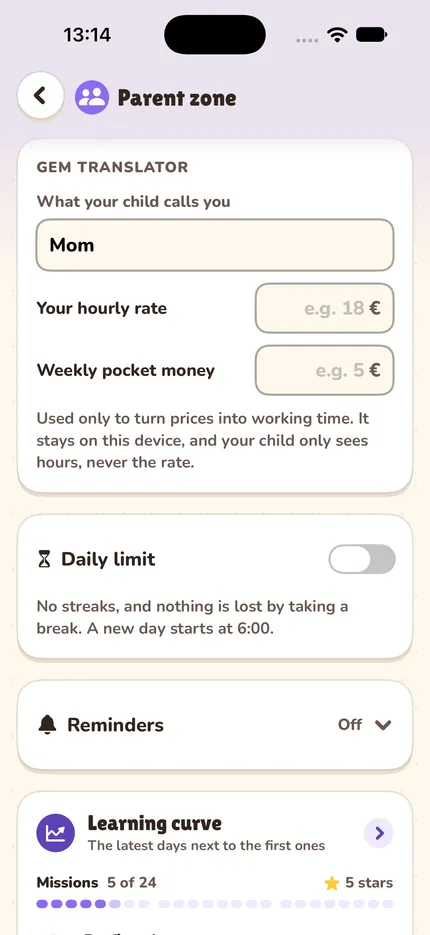Image resolution: width=430 pixels, height=935 pixels.
Task: Tap the Missions 5 of 24 label
Action: [x=97, y=883]
